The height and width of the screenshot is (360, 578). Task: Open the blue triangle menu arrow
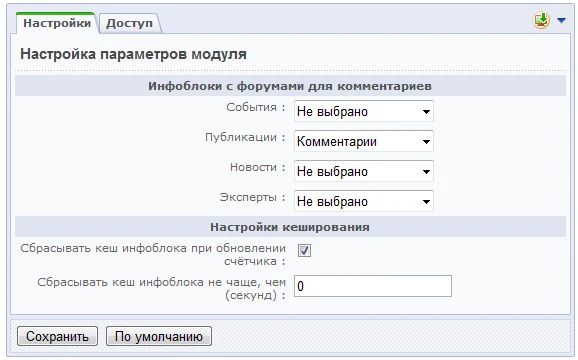click(561, 21)
